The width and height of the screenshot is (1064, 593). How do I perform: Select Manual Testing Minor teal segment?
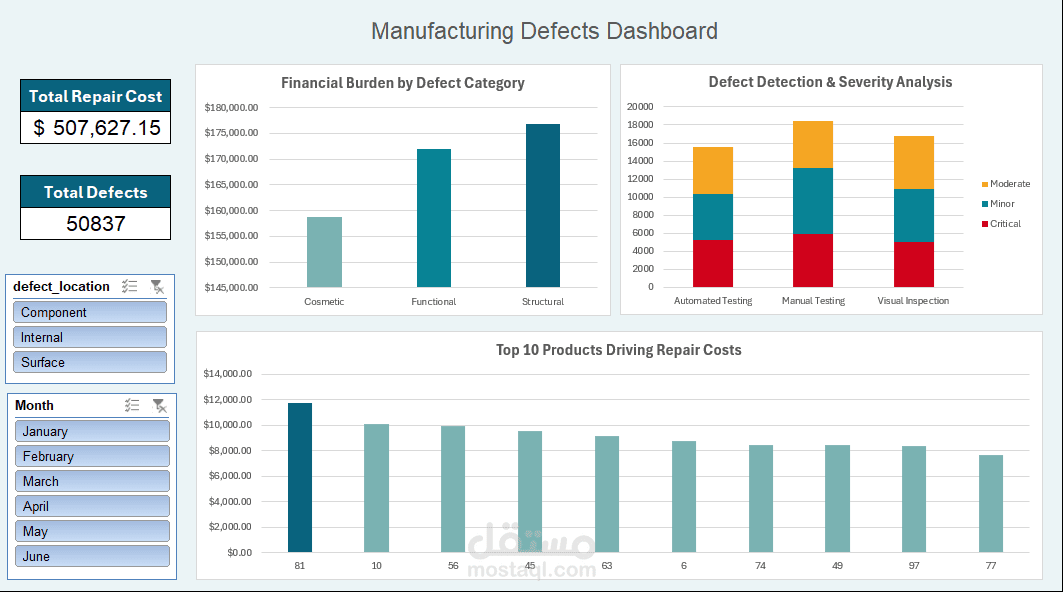coord(813,201)
